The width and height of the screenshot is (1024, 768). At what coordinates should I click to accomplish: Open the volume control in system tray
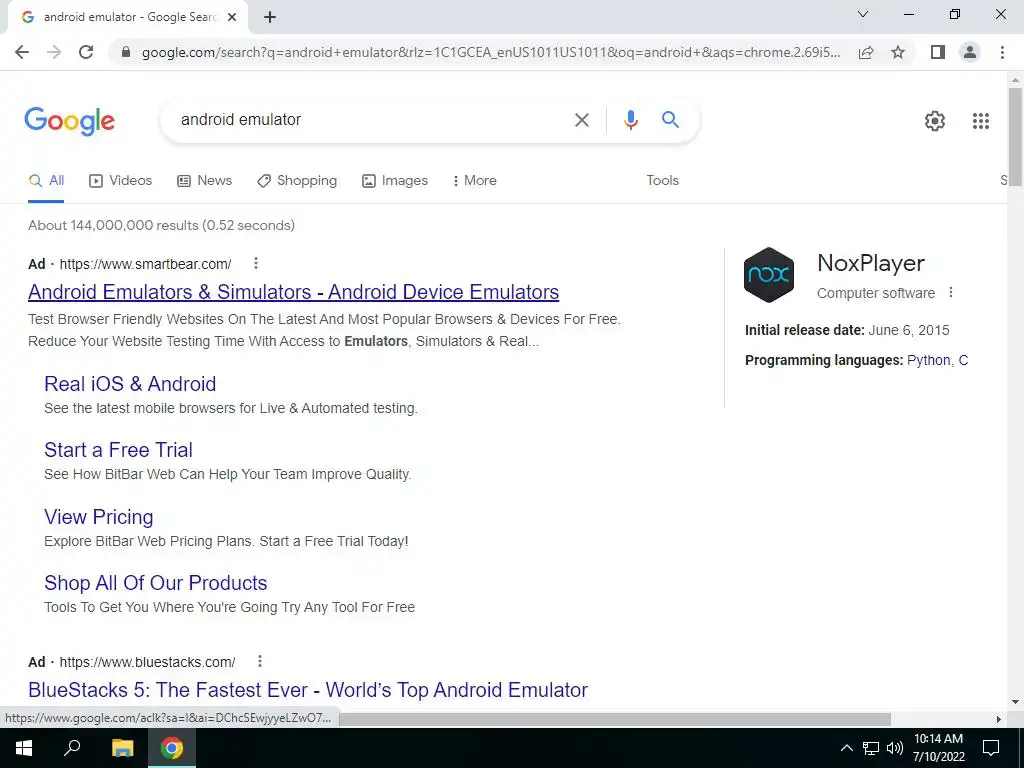click(895, 748)
